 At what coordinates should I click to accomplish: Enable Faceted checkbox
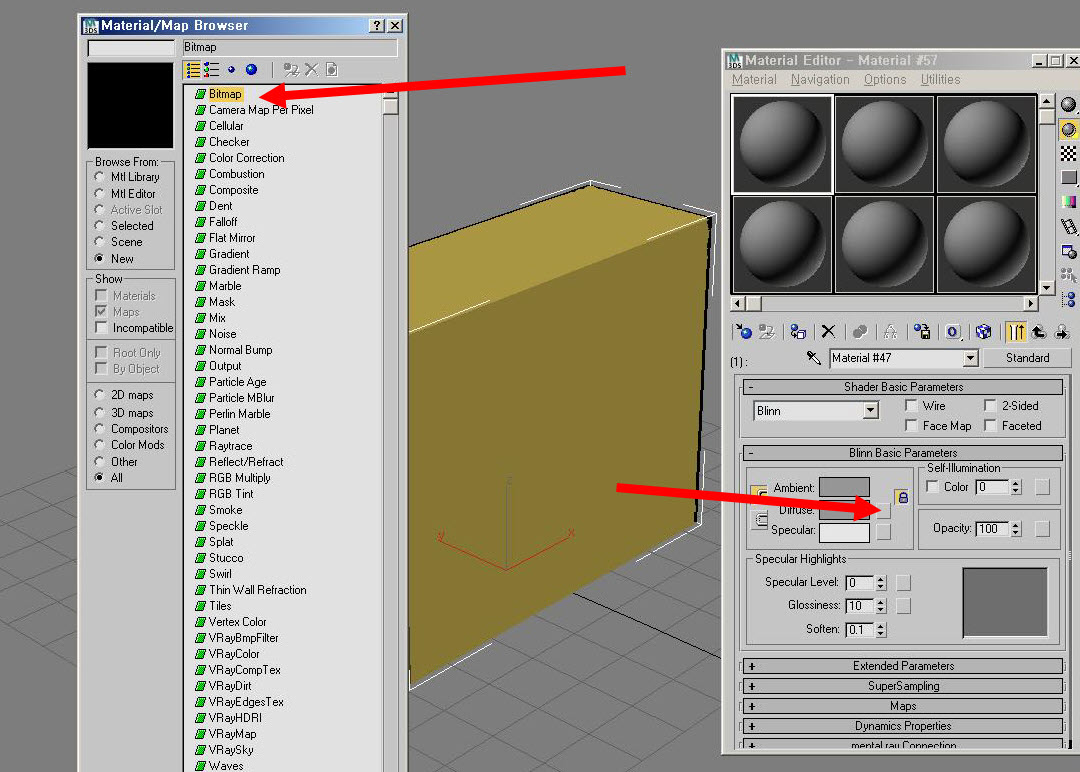pos(990,425)
